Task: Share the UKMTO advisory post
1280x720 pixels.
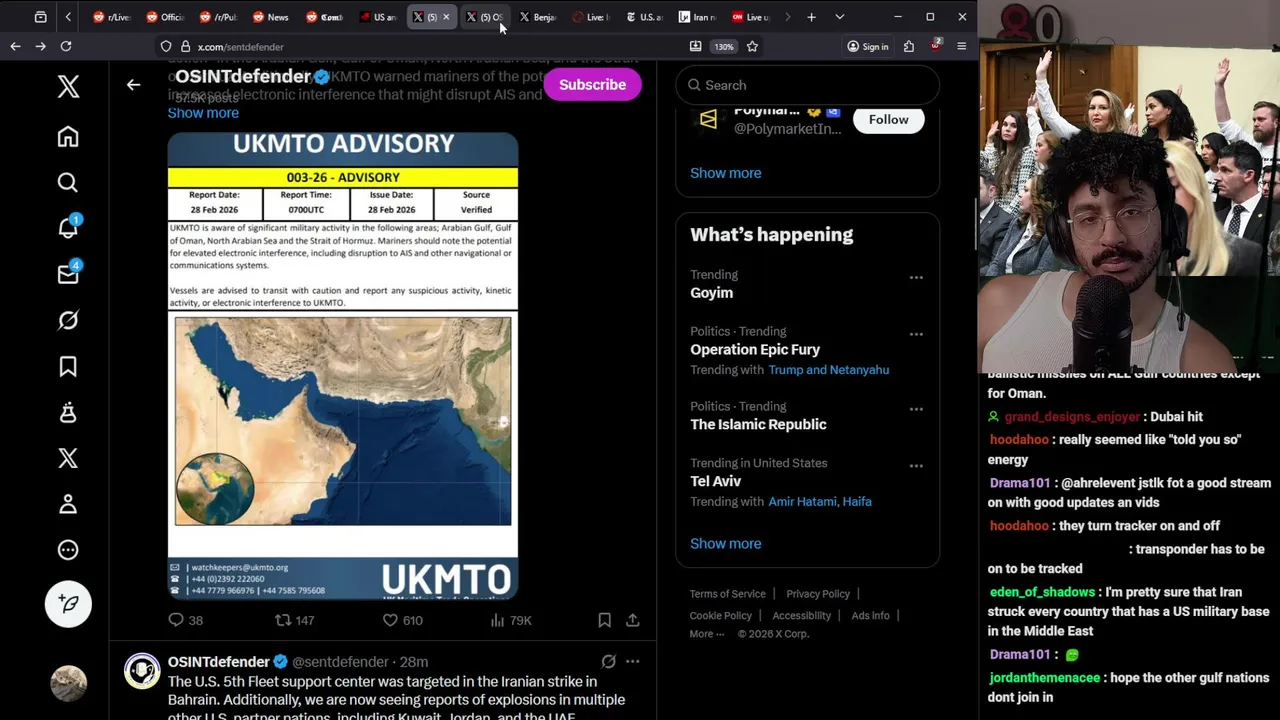Action: (632, 620)
